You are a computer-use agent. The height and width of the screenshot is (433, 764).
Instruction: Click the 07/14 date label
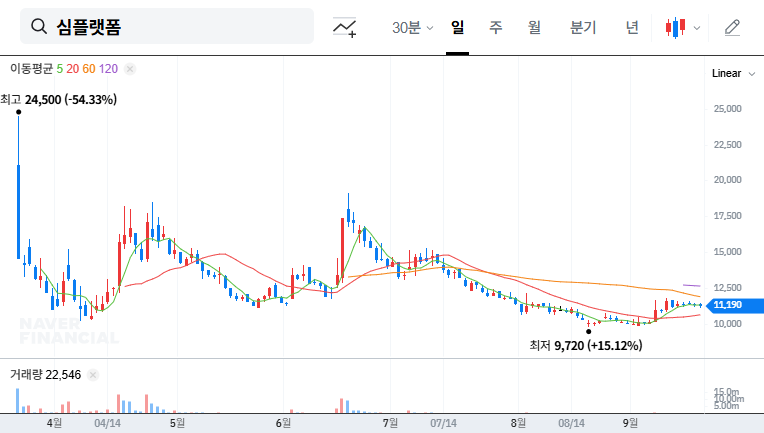(443, 423)
